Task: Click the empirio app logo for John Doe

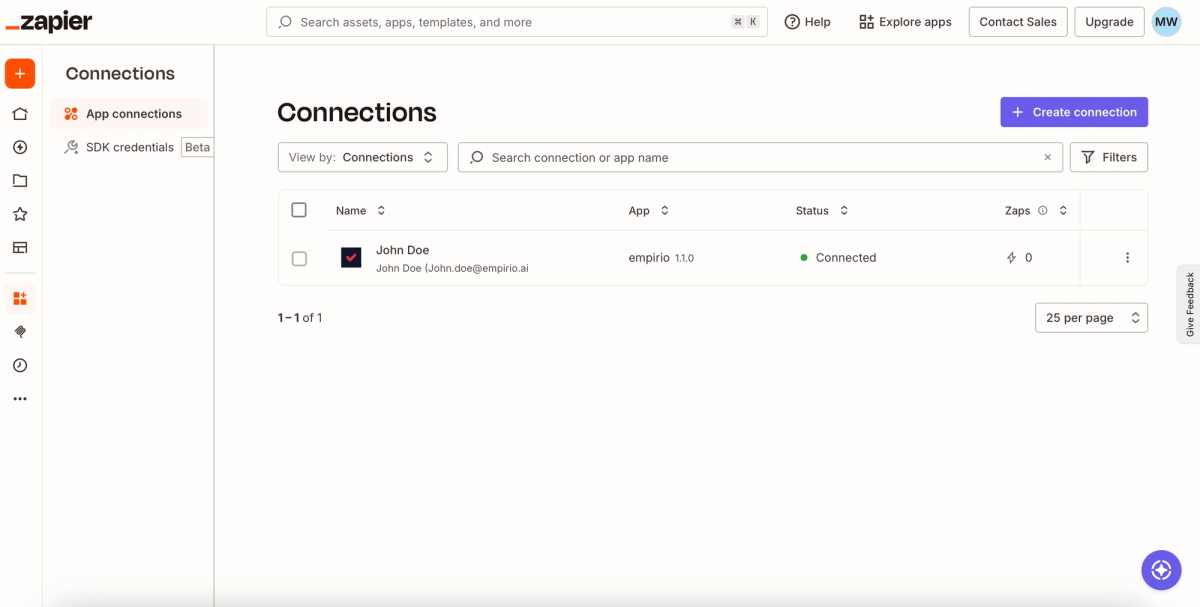Action: point(351,258)
